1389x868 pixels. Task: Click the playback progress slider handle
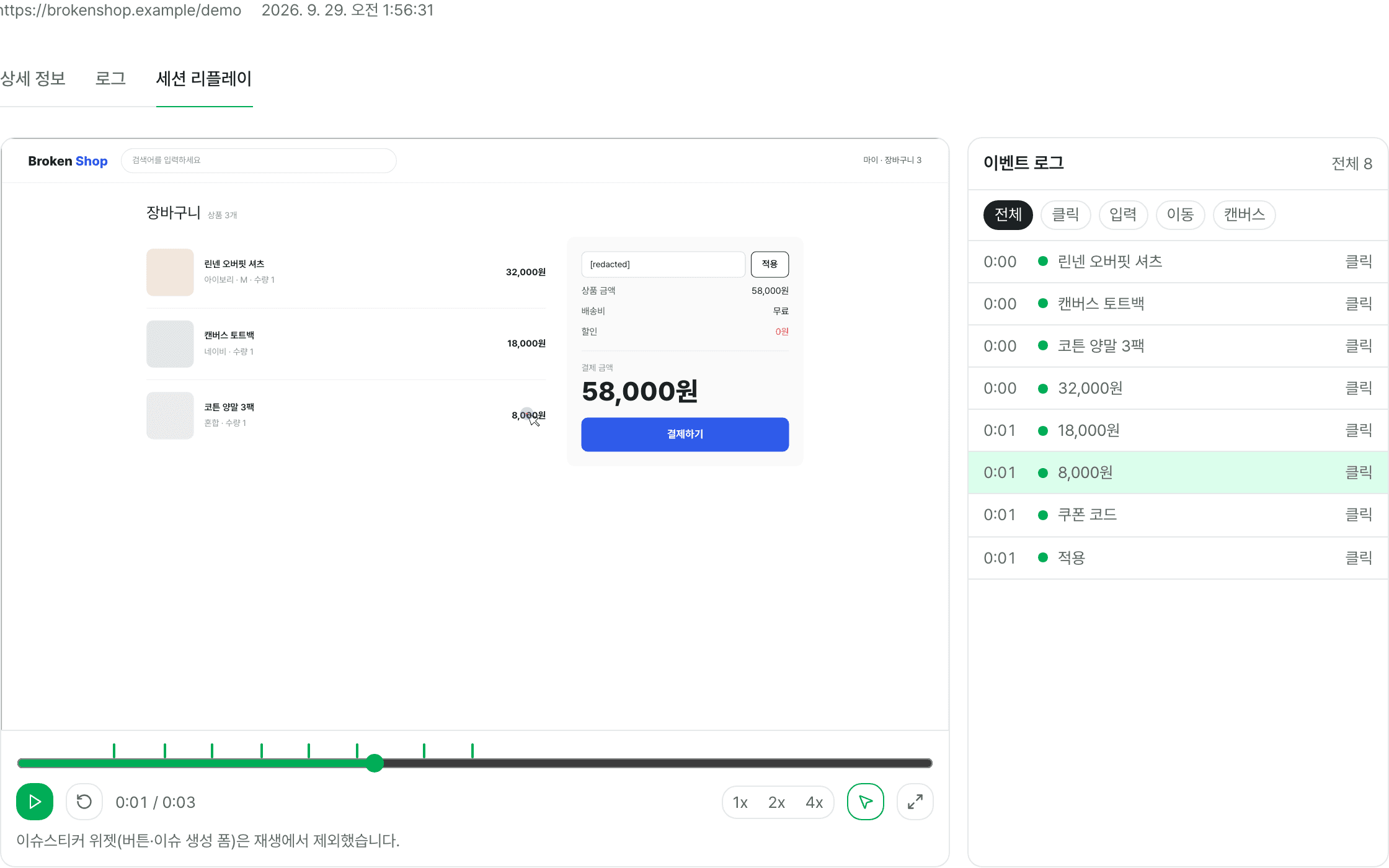[x=375, y=763]
